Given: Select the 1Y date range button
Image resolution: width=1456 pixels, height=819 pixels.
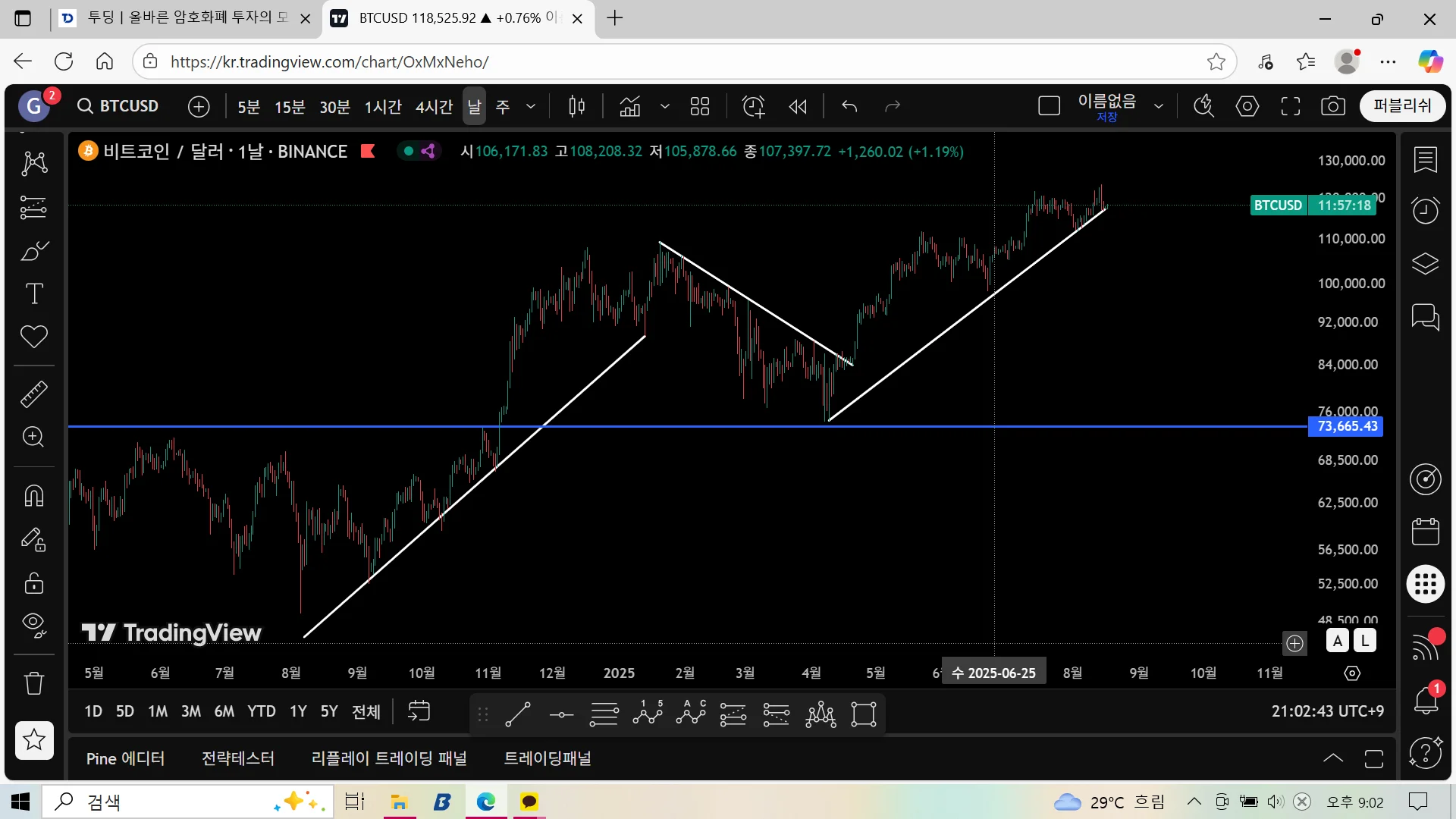Looking at the screenshot, I should [x=298, y=711].
